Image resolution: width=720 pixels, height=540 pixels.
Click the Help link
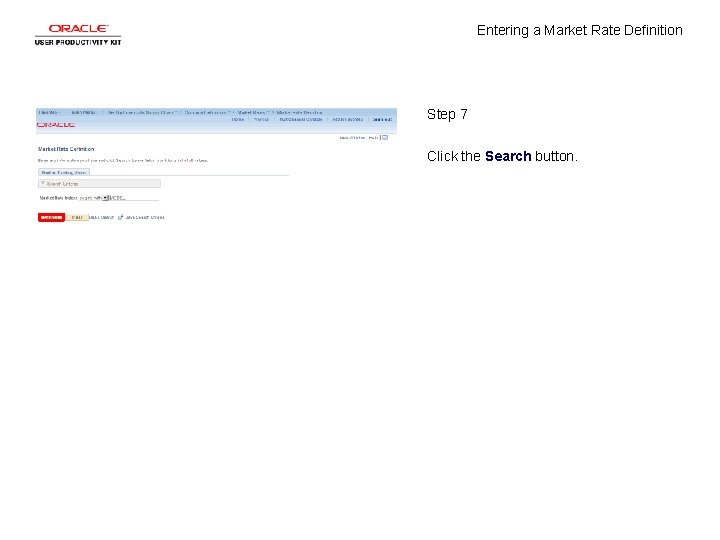point(373,137)
